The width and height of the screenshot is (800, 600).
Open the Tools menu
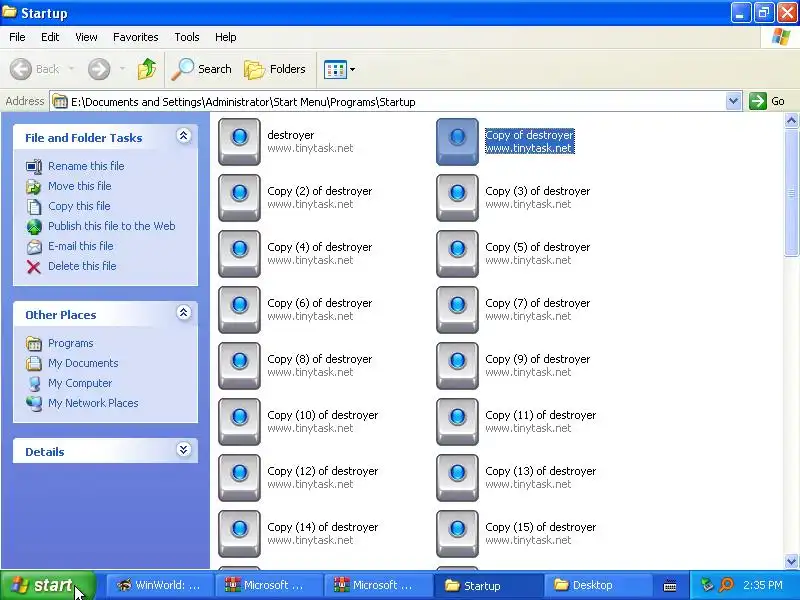point(187,37)
